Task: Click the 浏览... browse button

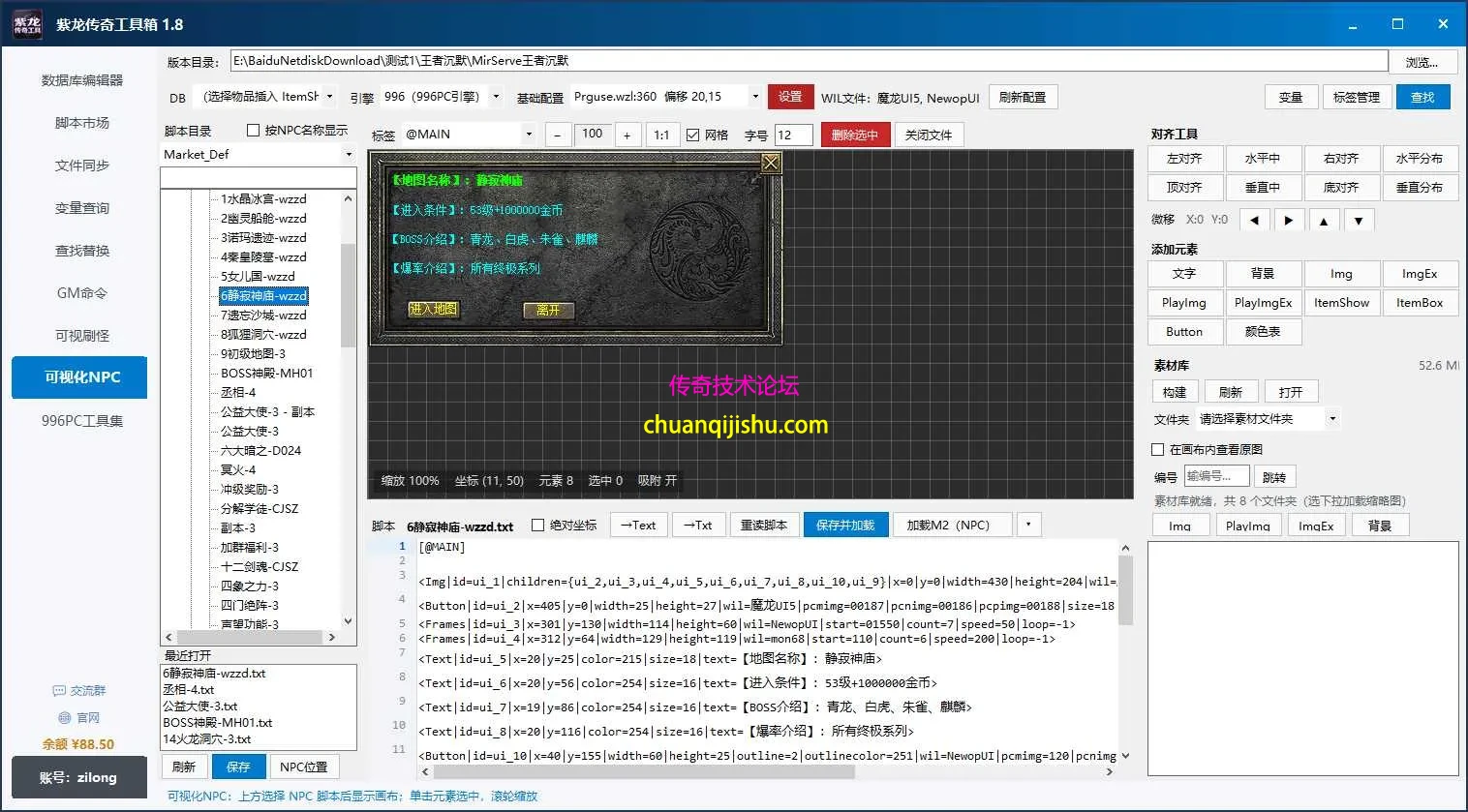Action: 1422,62
